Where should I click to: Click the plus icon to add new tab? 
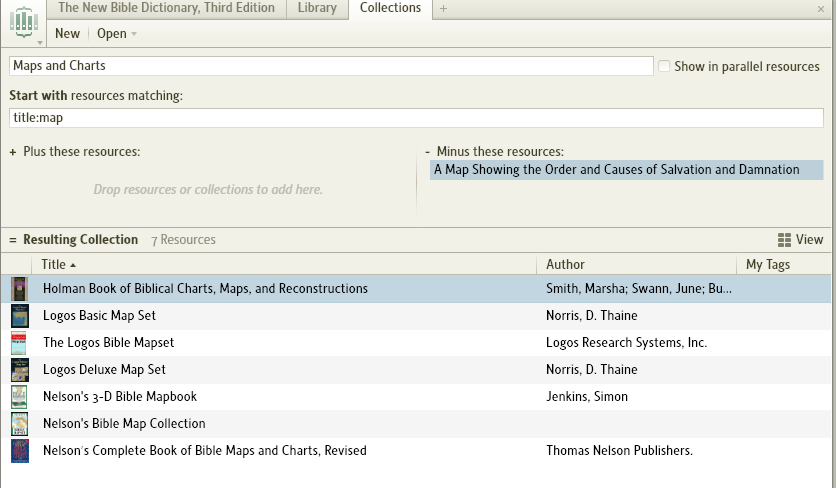coord(443,9)
